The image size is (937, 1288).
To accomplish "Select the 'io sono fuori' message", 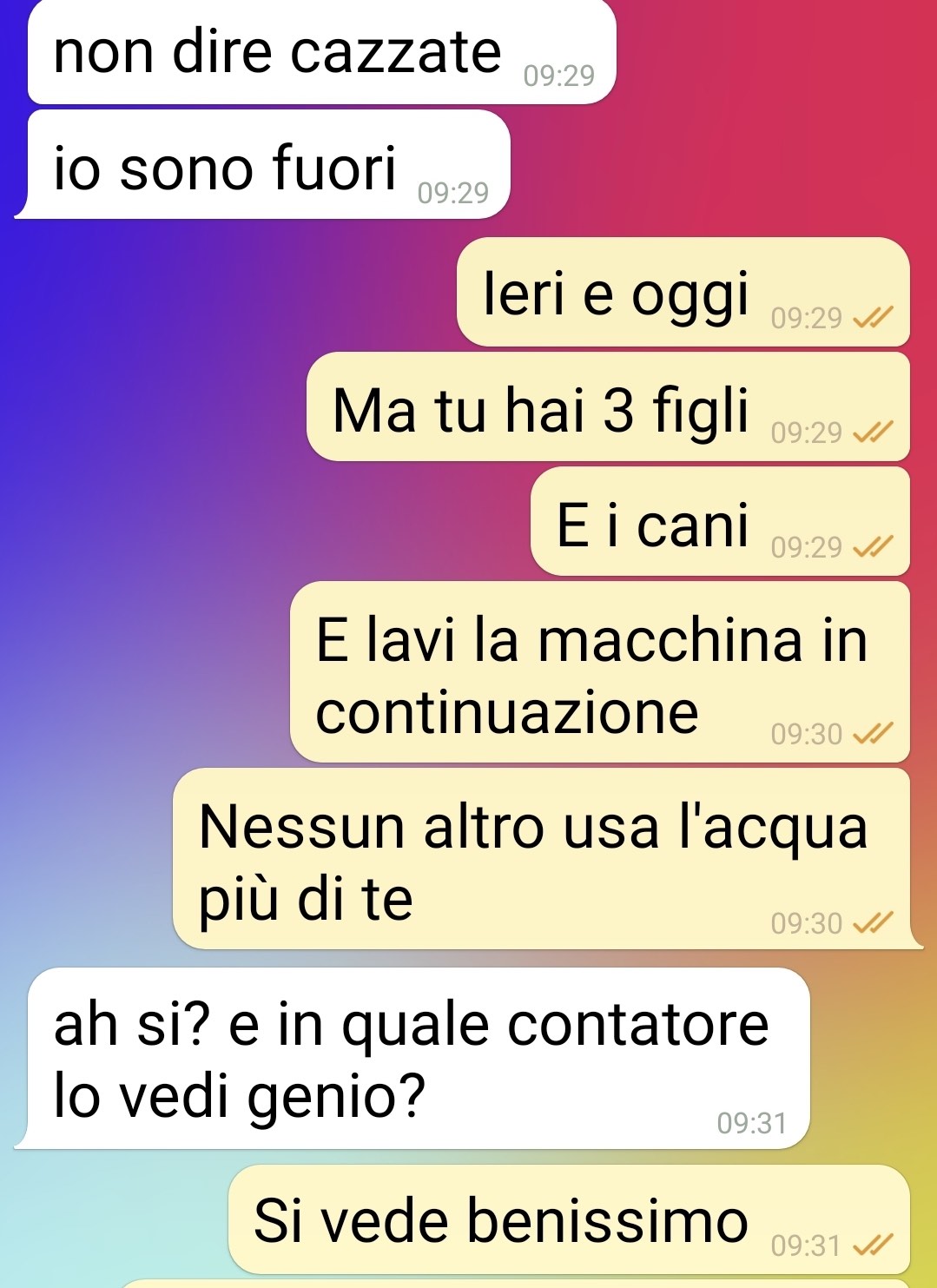I will [x=262, y=165].
